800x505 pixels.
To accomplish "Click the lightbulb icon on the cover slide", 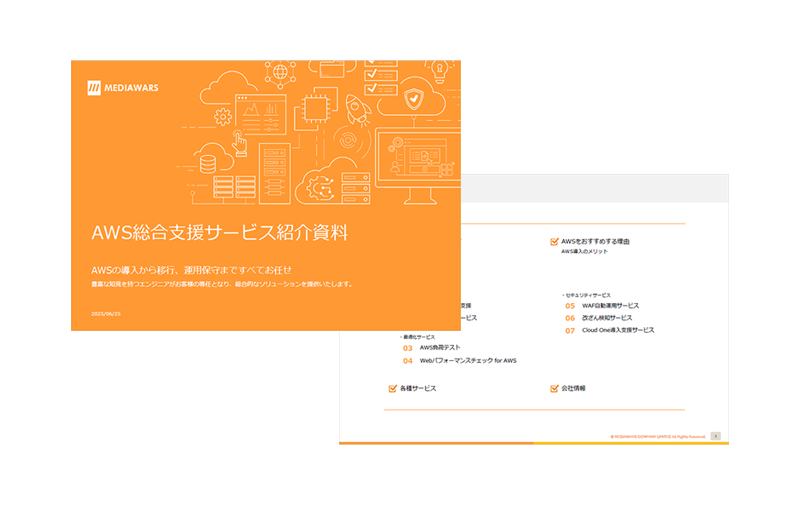I will pos(439,70).
